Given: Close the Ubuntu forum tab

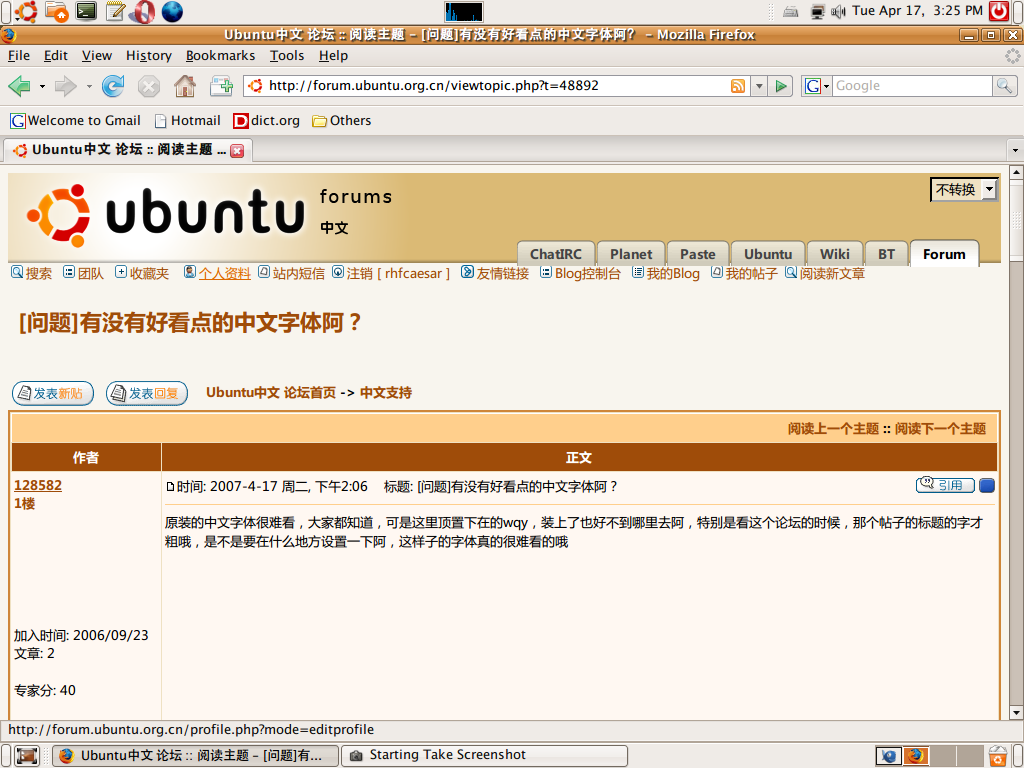Looking at the screenshot, I should [x=237, y=151].
